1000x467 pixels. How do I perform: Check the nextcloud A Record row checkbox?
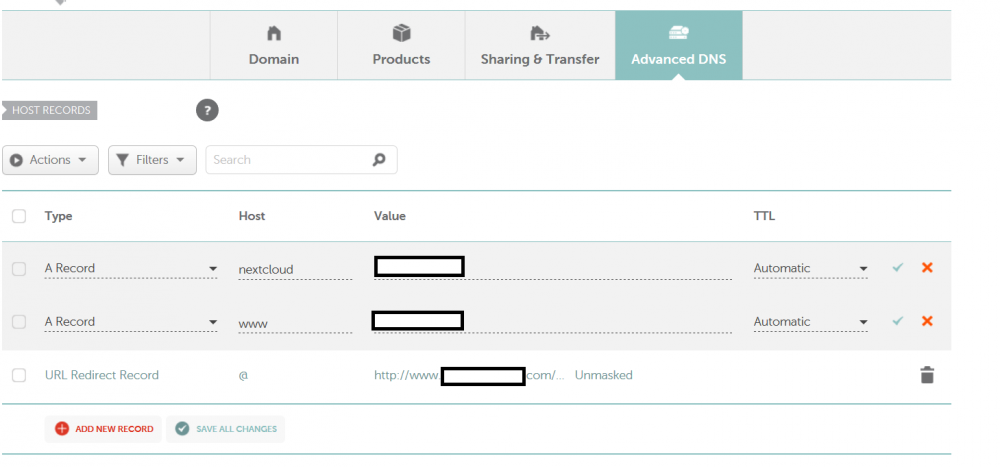(19, 269)
